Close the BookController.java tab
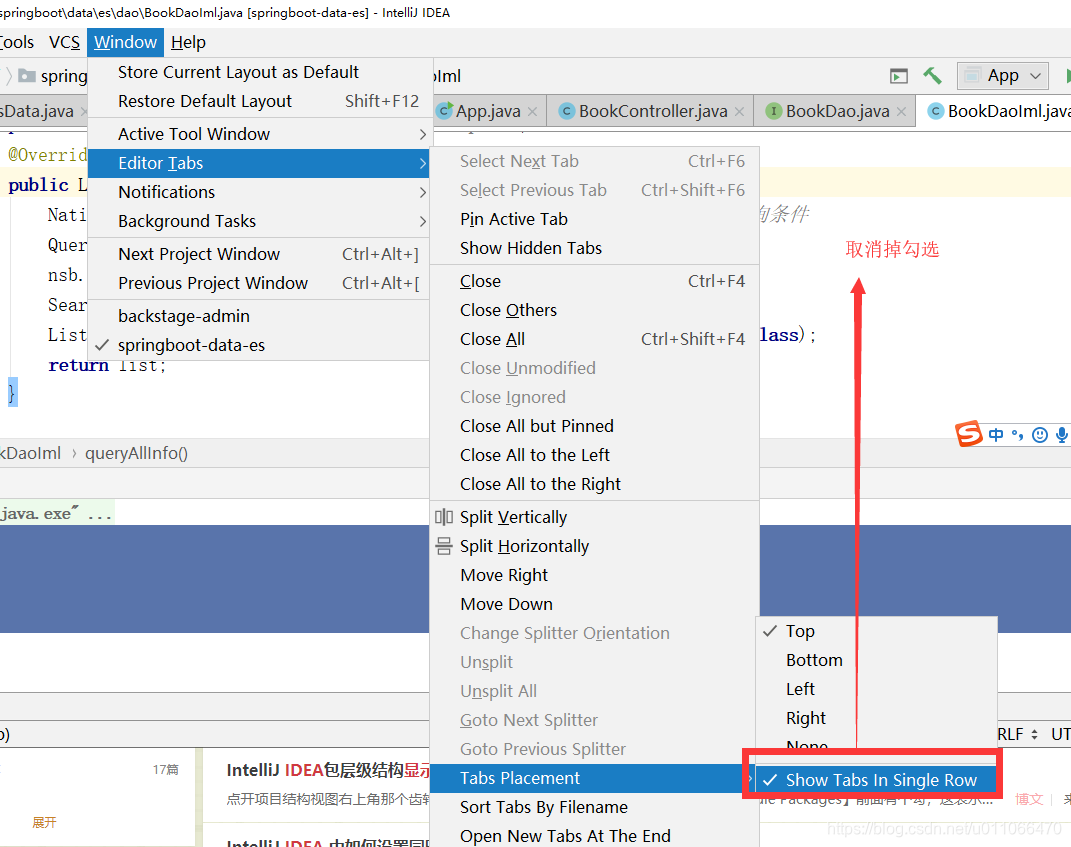The height and width of the screenshot is (847, 1071). (x=740, y=111)
